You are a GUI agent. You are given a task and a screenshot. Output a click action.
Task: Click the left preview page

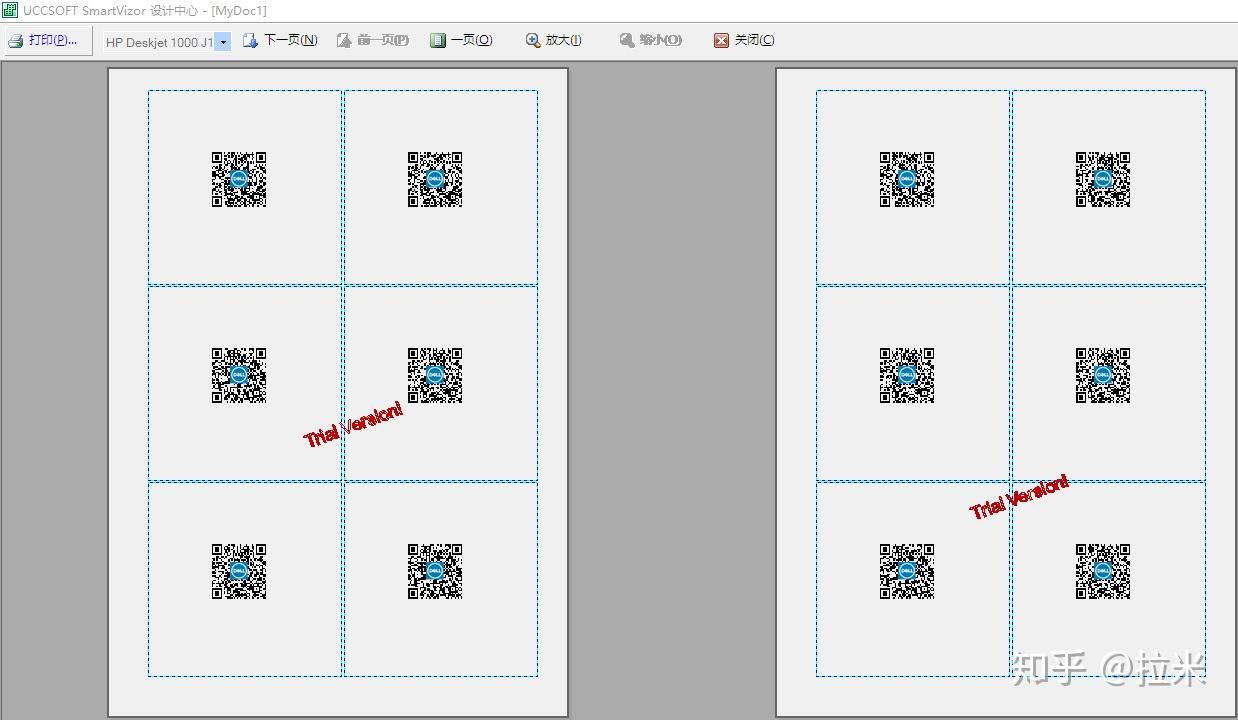point(338,392)
